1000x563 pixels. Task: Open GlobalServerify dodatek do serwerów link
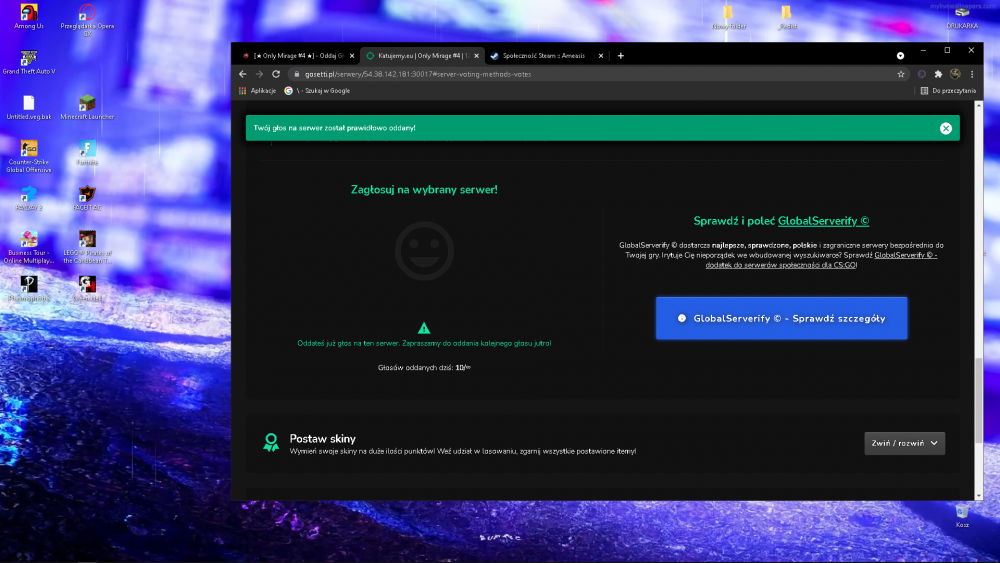821,260
